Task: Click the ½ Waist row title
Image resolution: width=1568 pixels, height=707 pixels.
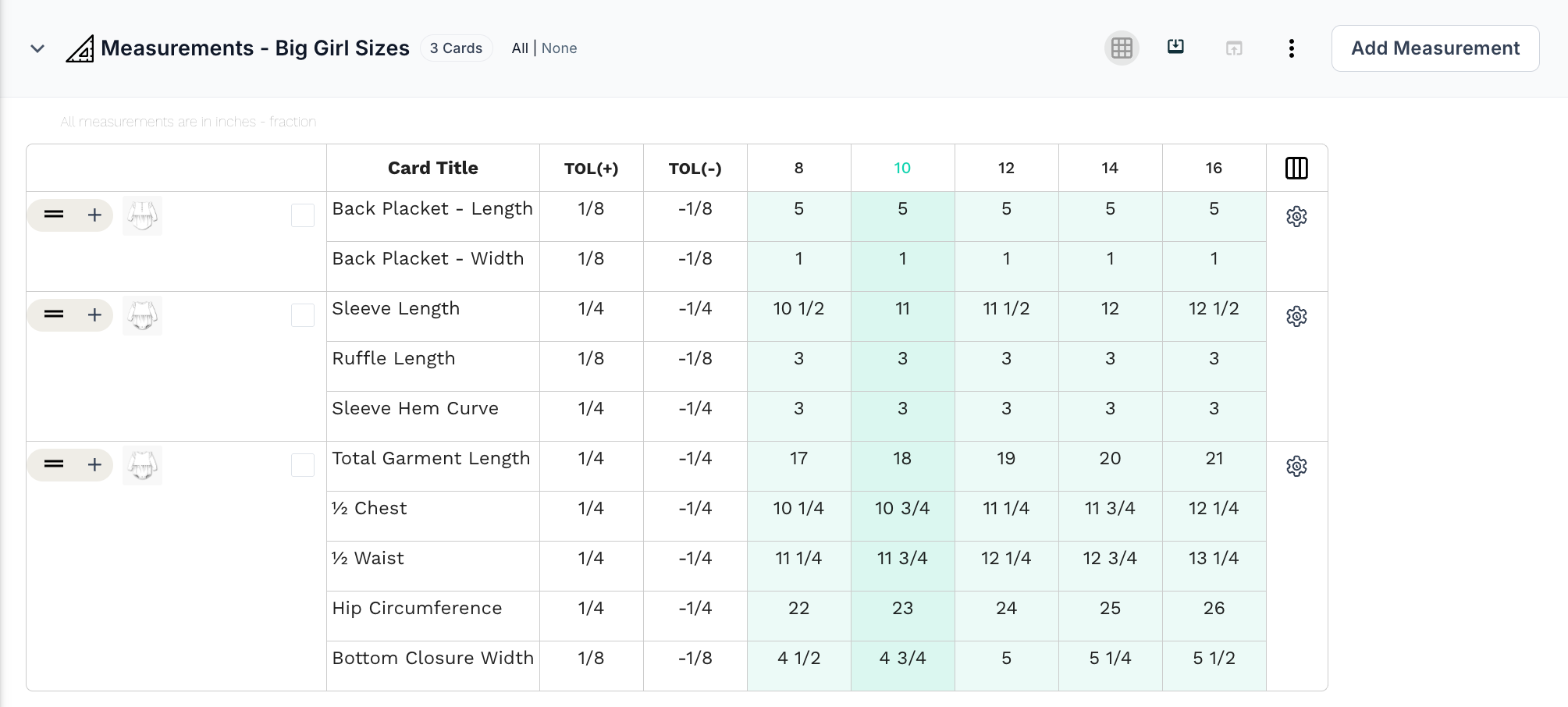Action: click(368, 558)
